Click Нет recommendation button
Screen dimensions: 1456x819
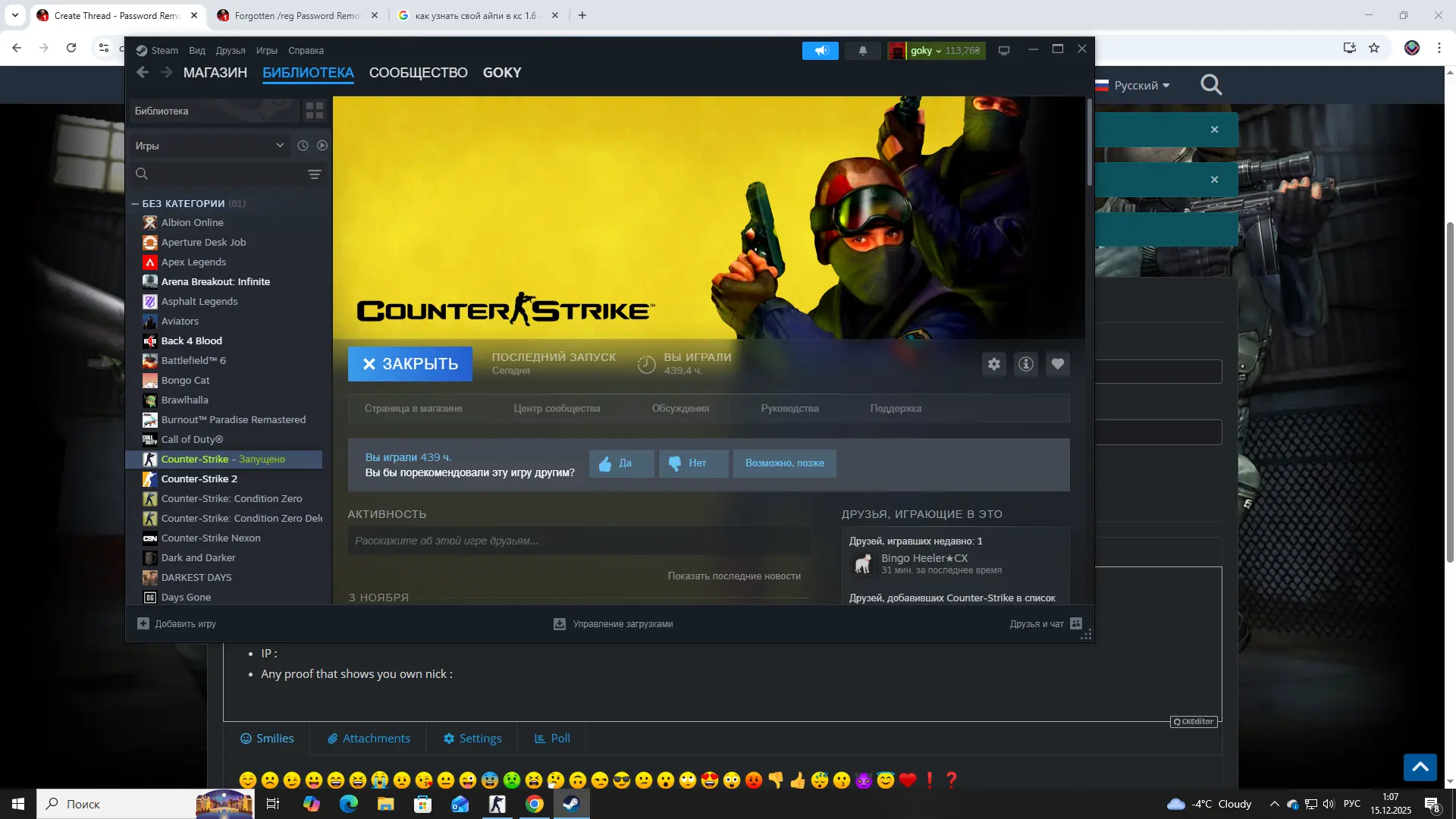[693, 463]
